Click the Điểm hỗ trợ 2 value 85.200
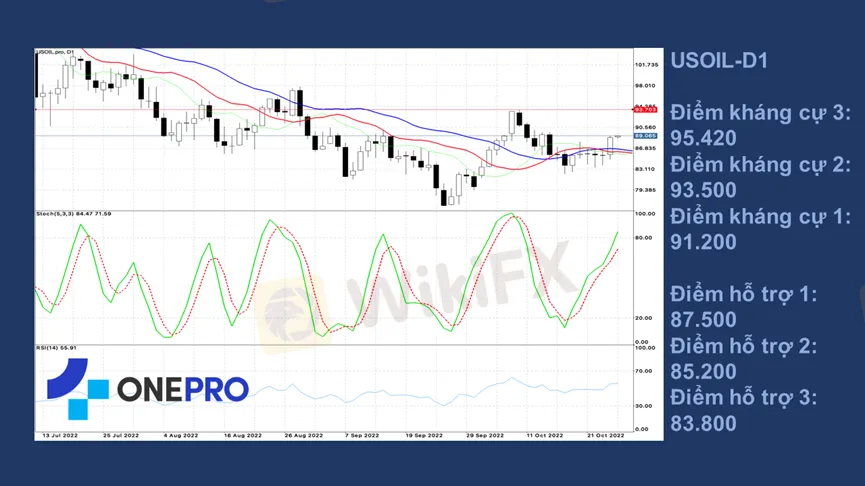The width and height of the screenshot is (865, 486). (x=703, y=372)
